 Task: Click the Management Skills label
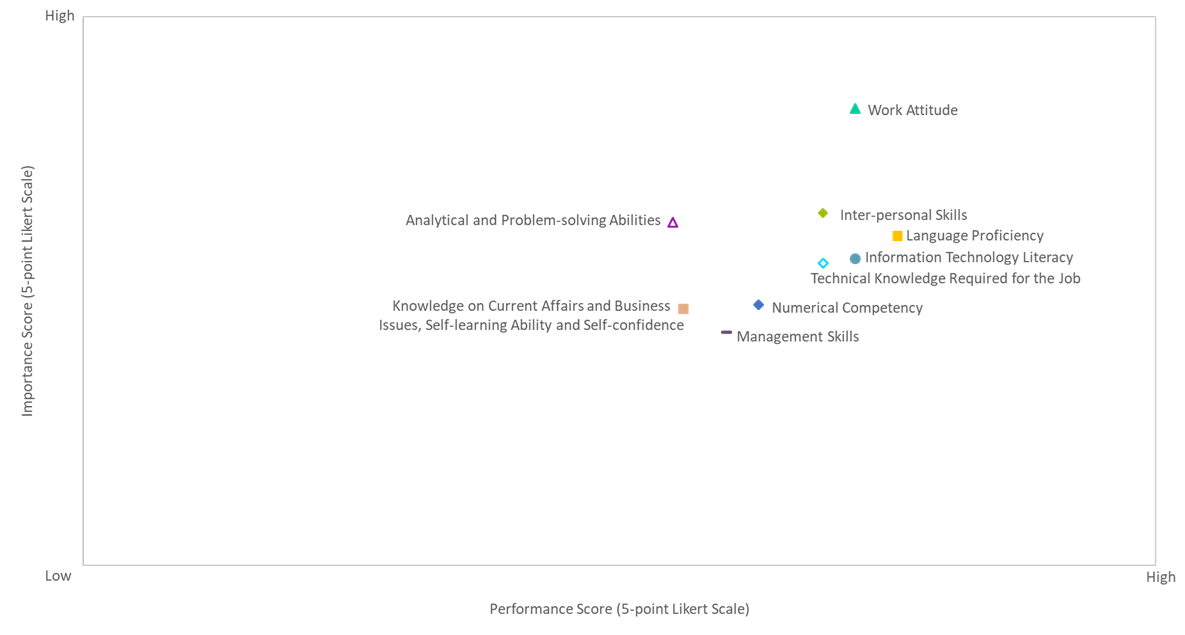pos(797,336)
